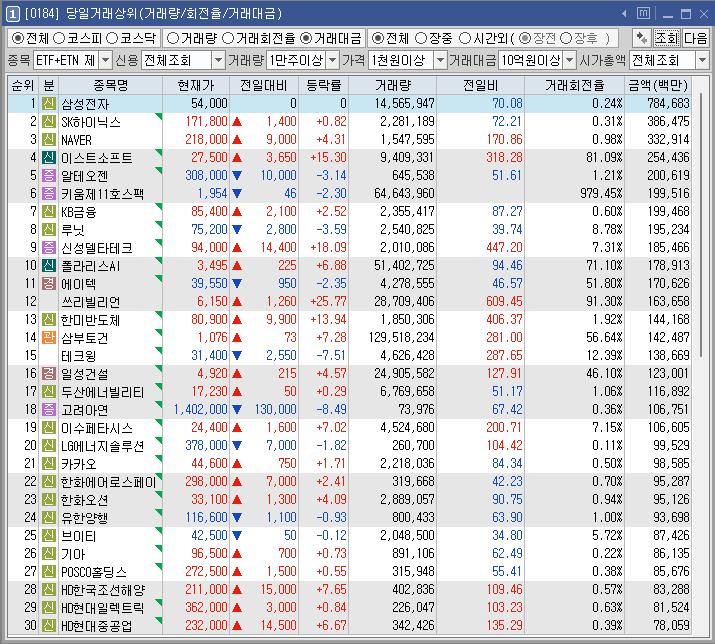
Task: Select the 전체 market radio button
Action: point(17,38)
